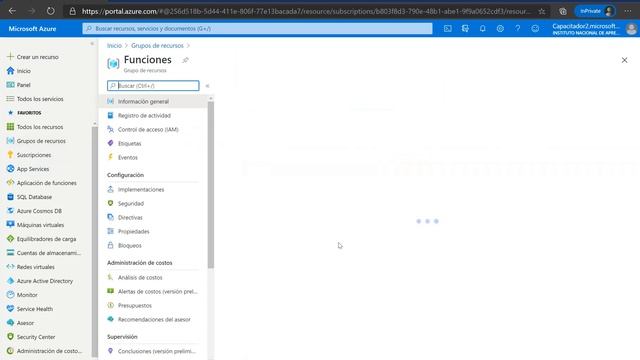Click the Azure Cosmos DB icon
Viewport: 640px width, 360px height.
tap(10, 211)
